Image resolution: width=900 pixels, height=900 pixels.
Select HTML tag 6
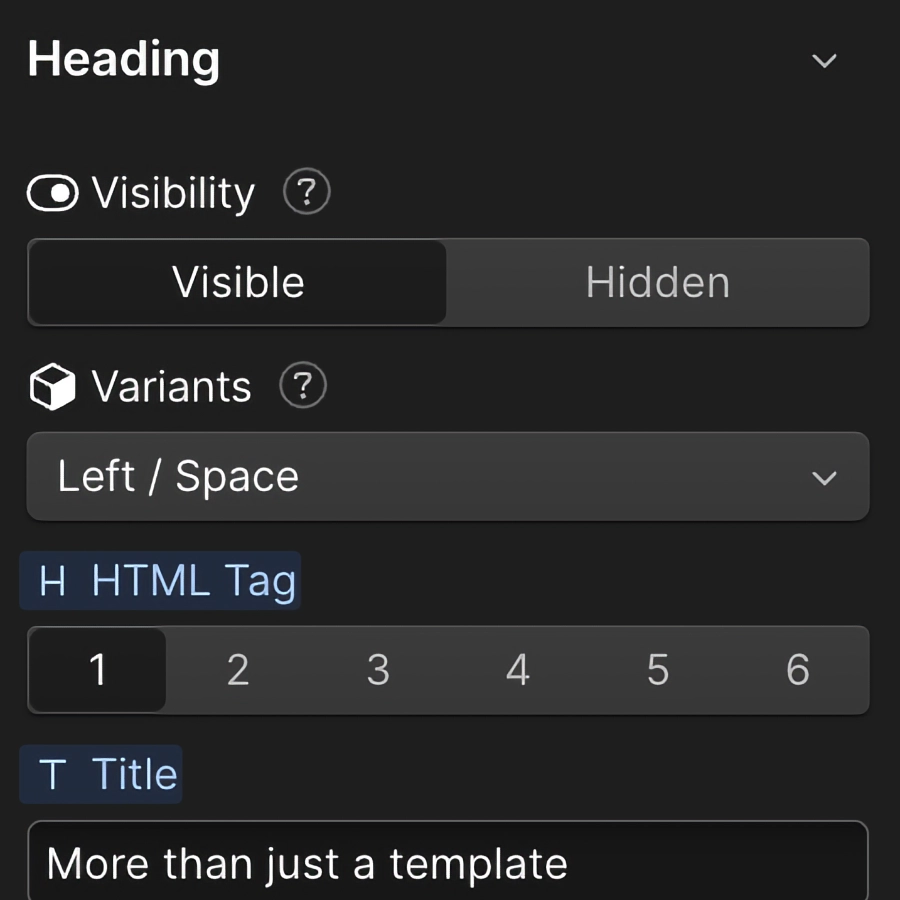(x=798, y=670)
